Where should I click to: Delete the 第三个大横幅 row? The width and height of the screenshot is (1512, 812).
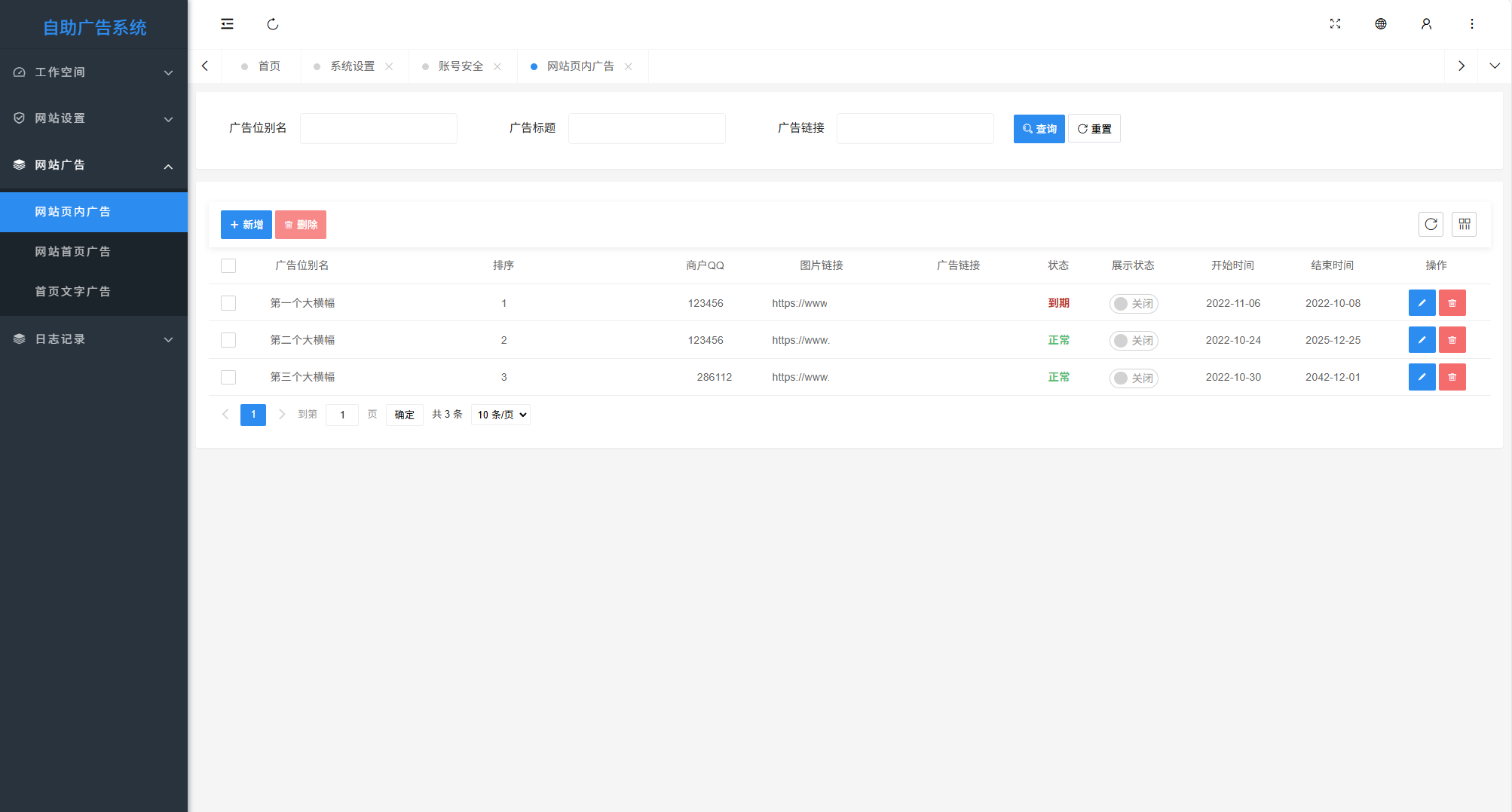point(1452,377)
